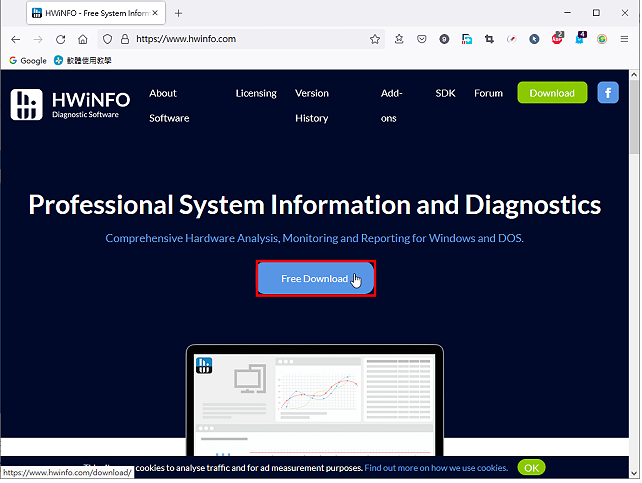Open the Add-ons menu item
This screenshot has width=642, height=483.
click(391, 106)
